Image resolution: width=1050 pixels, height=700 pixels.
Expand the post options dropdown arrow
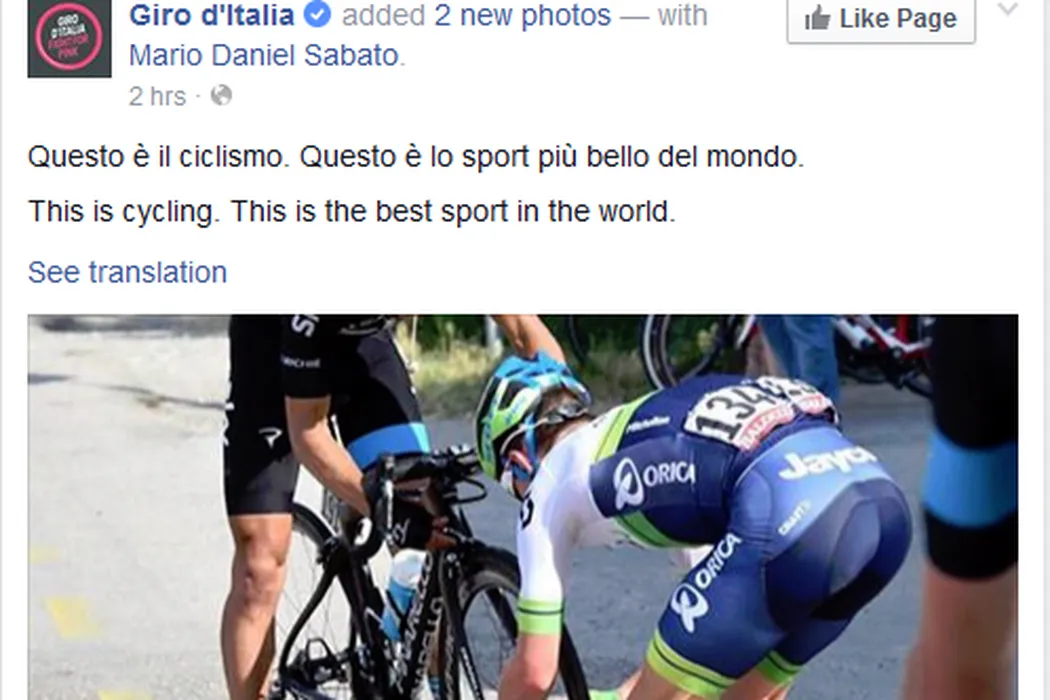(1008, 11)
